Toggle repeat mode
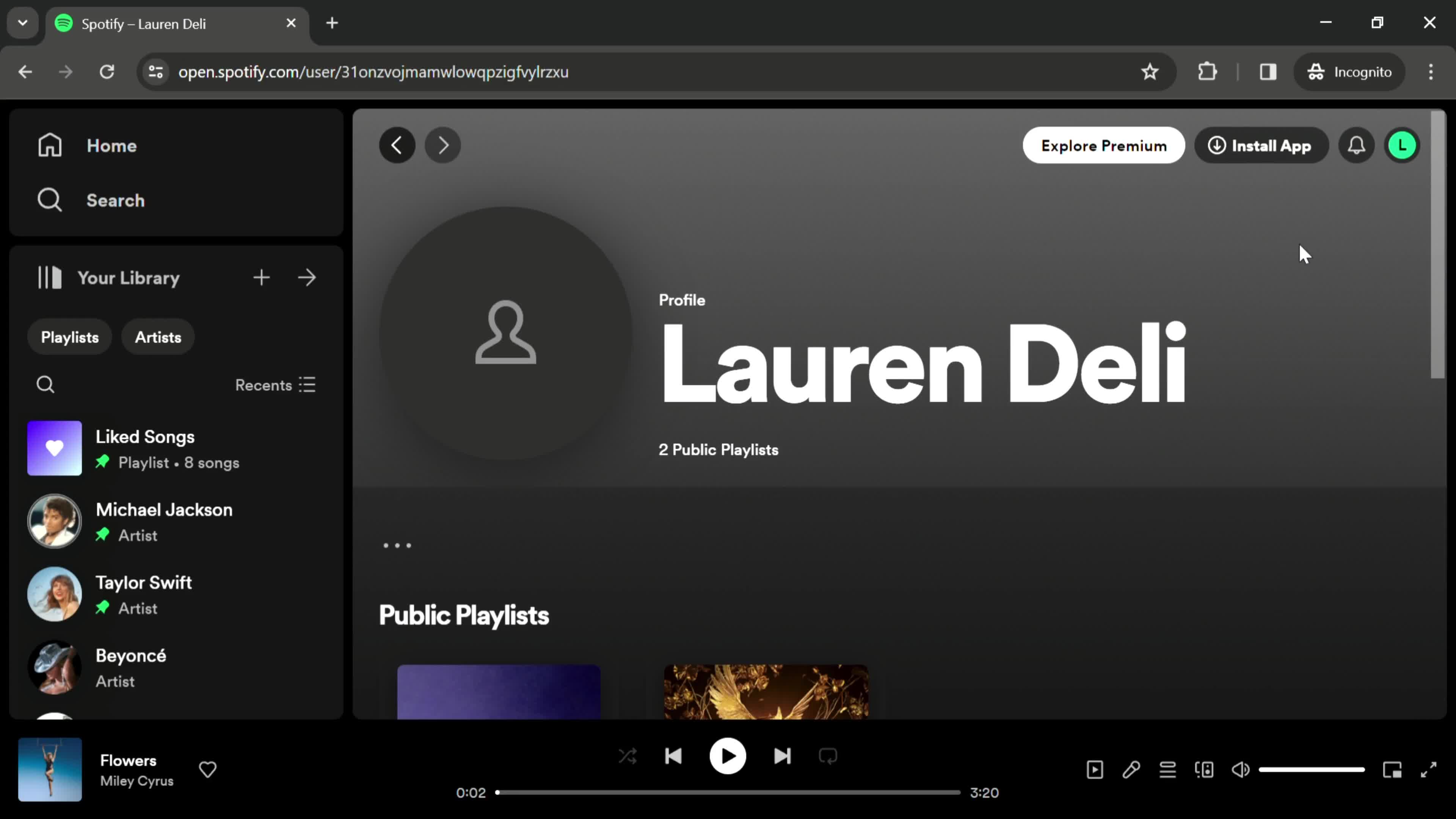1456x819 pixels. point(828,756)
